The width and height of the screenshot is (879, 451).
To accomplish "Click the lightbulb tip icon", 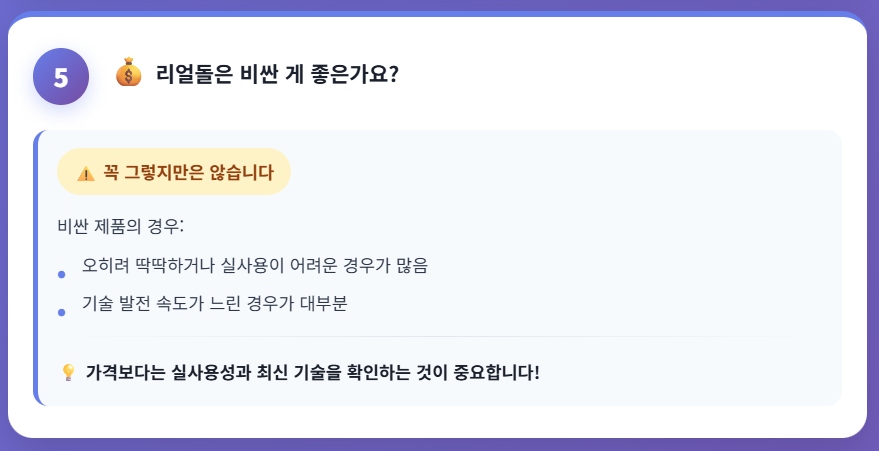I will (68, 373).
